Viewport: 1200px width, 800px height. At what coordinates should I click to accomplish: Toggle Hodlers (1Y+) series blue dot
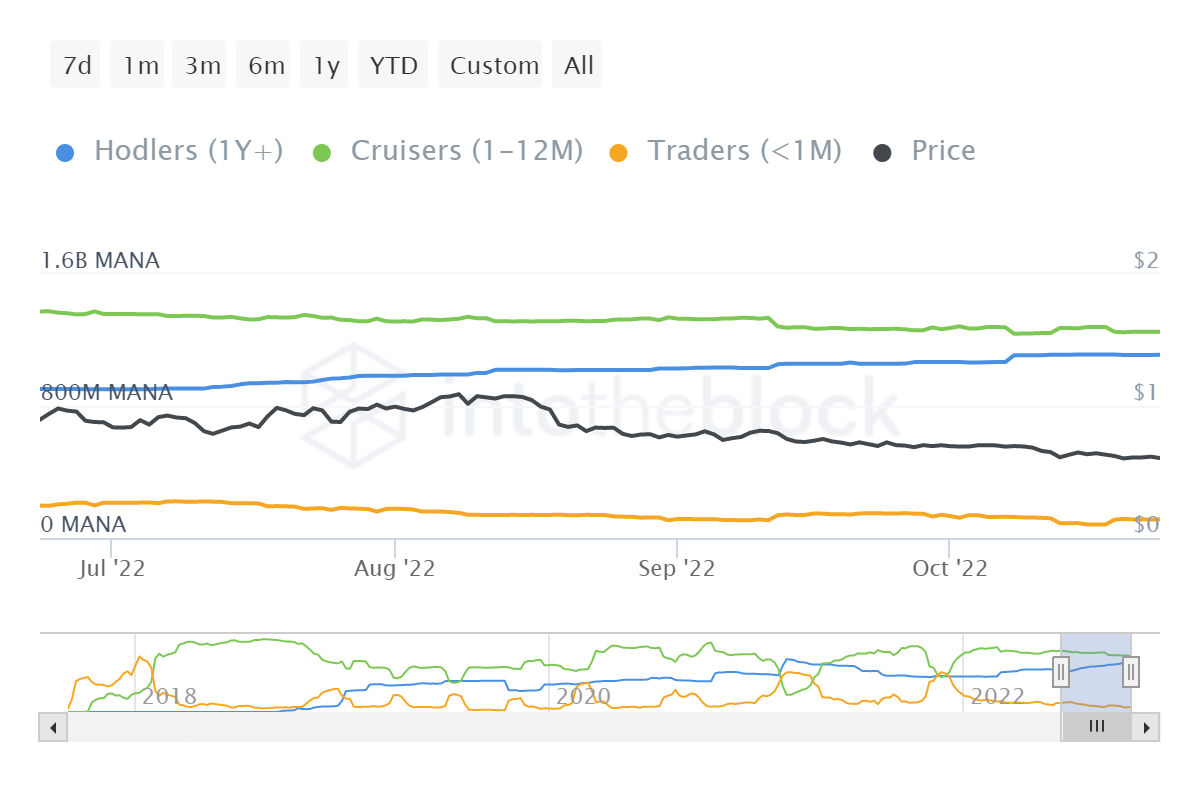(x=65, y=153)
